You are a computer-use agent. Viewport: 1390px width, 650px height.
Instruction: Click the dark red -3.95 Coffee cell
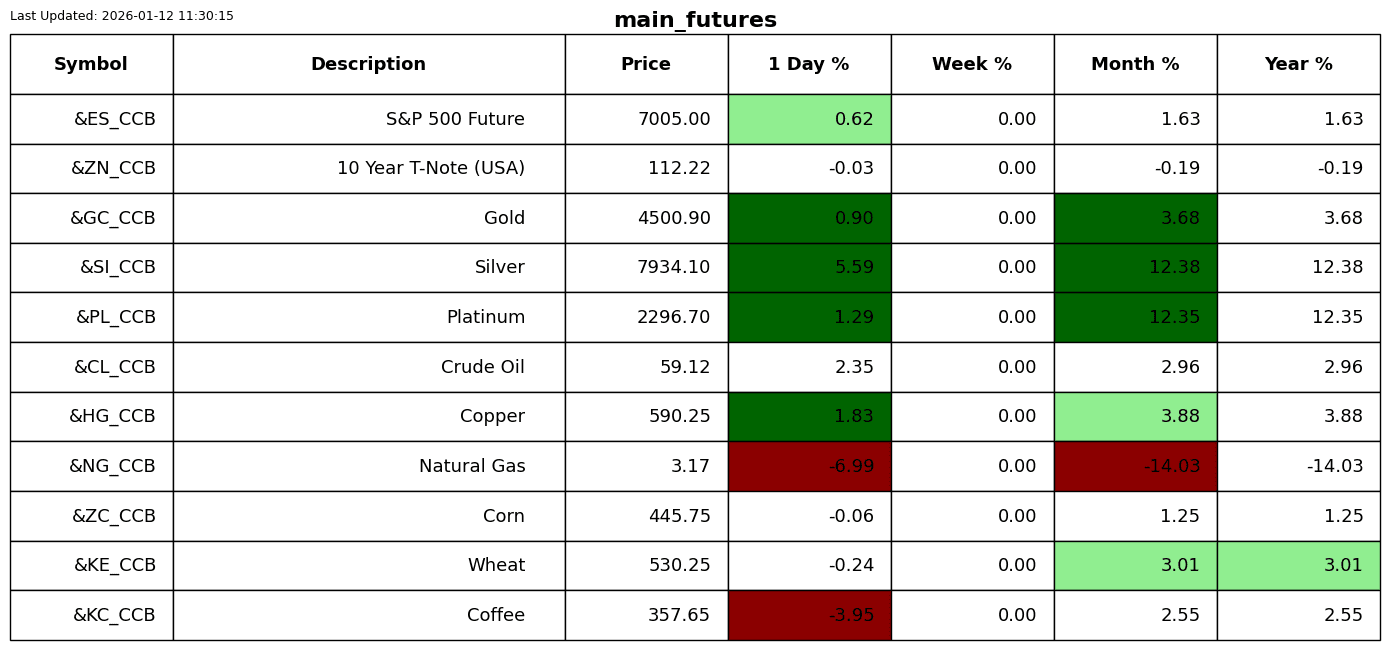(809, 616)
